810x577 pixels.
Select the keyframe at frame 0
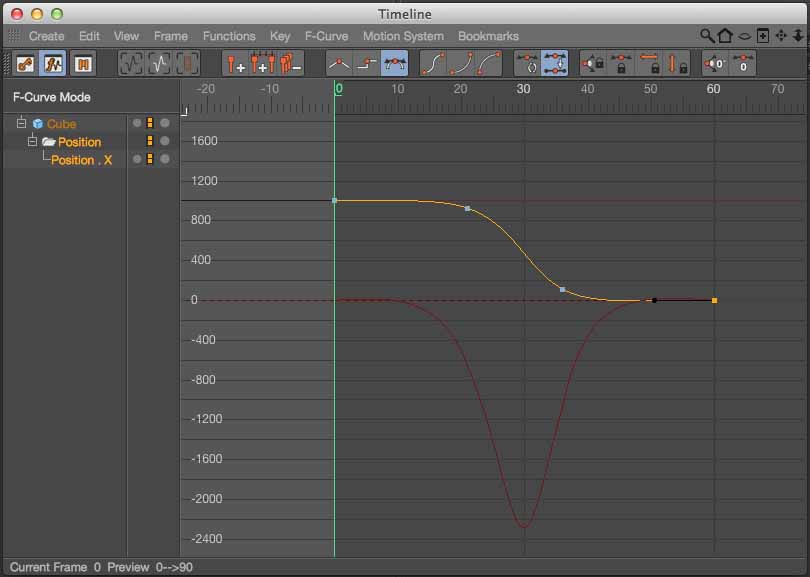click(x=335, y=200)
